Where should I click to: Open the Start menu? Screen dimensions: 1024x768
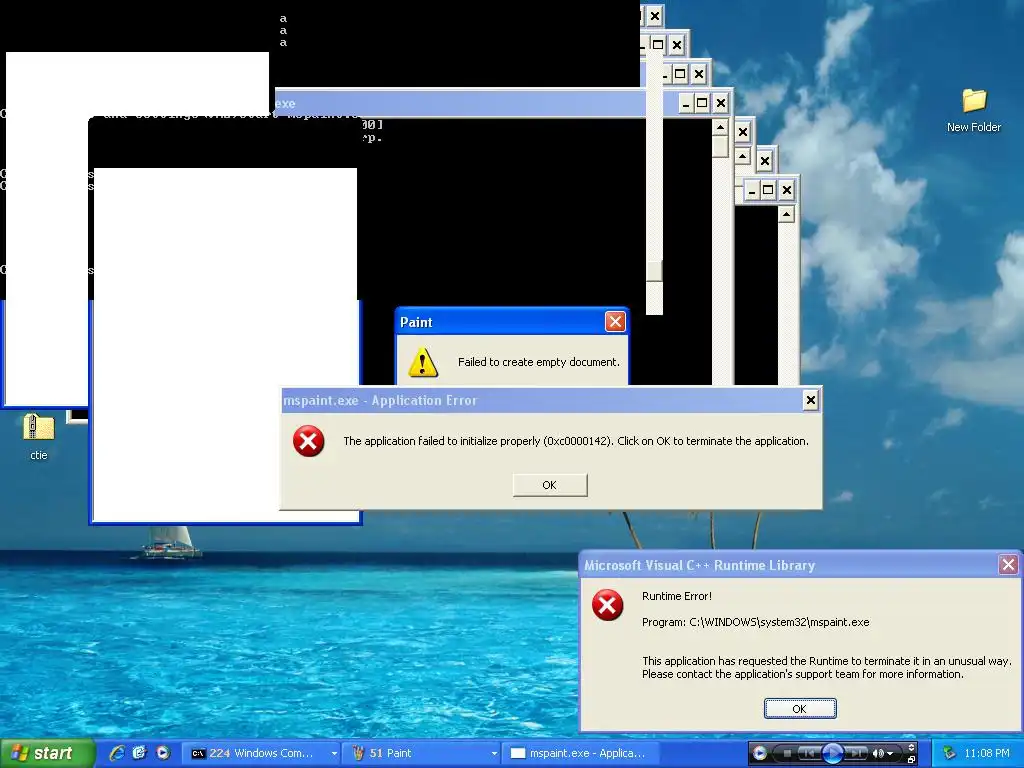click(47, 753)
